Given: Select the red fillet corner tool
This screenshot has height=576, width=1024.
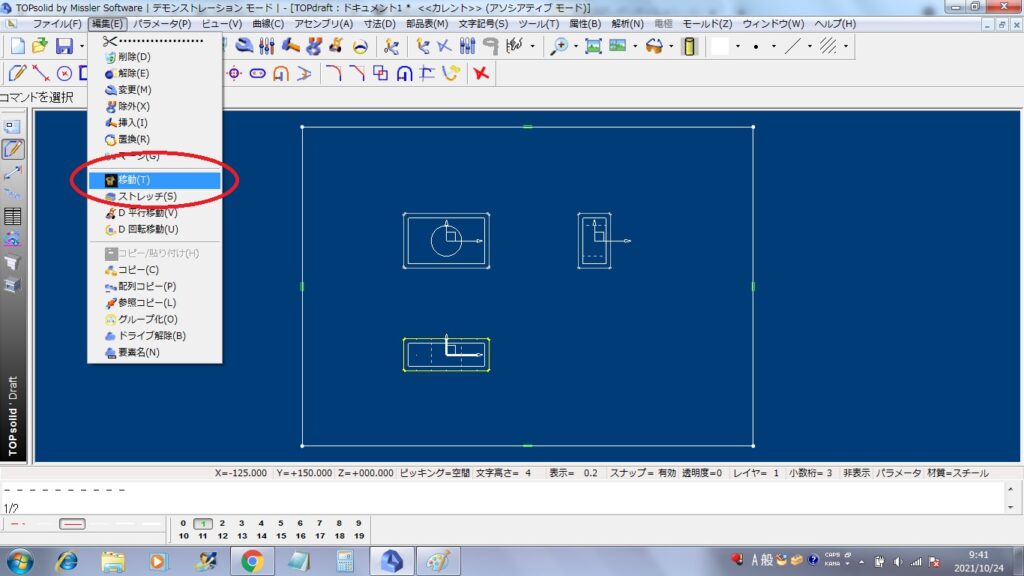Looking at the screenshot, I should 333,73.
